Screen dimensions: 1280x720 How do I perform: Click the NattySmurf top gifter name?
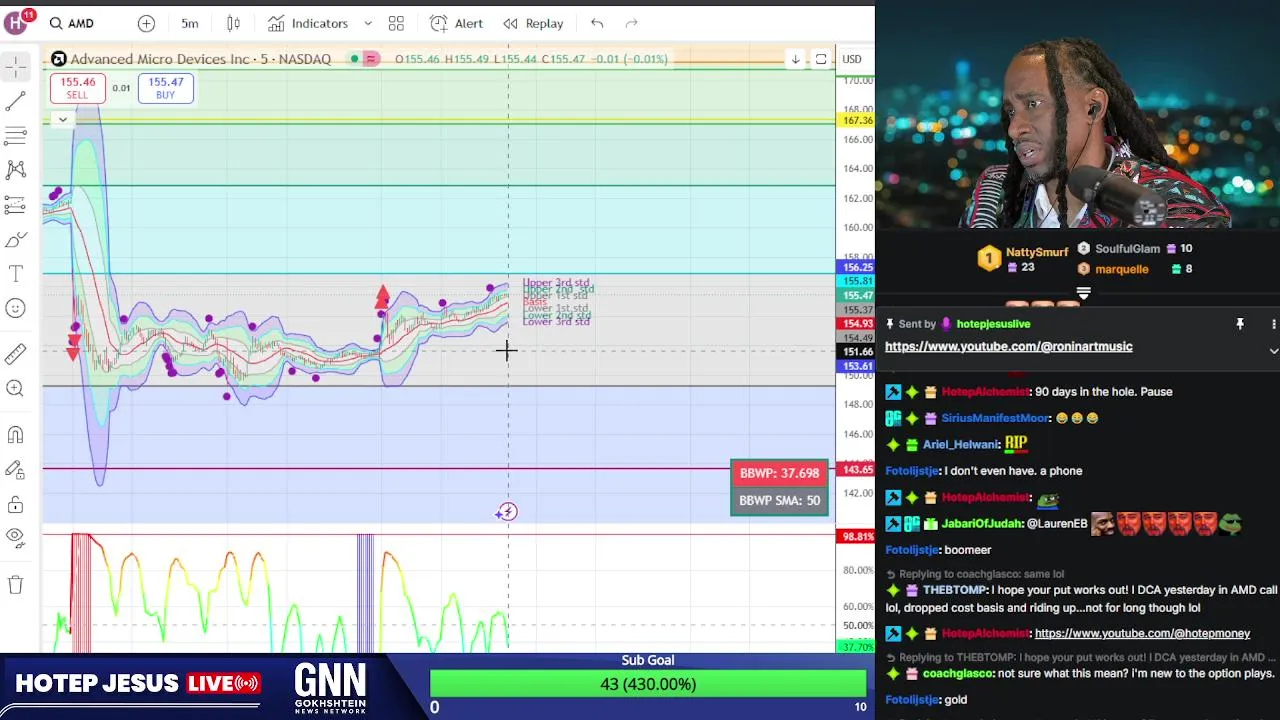tap(1037, 252)
